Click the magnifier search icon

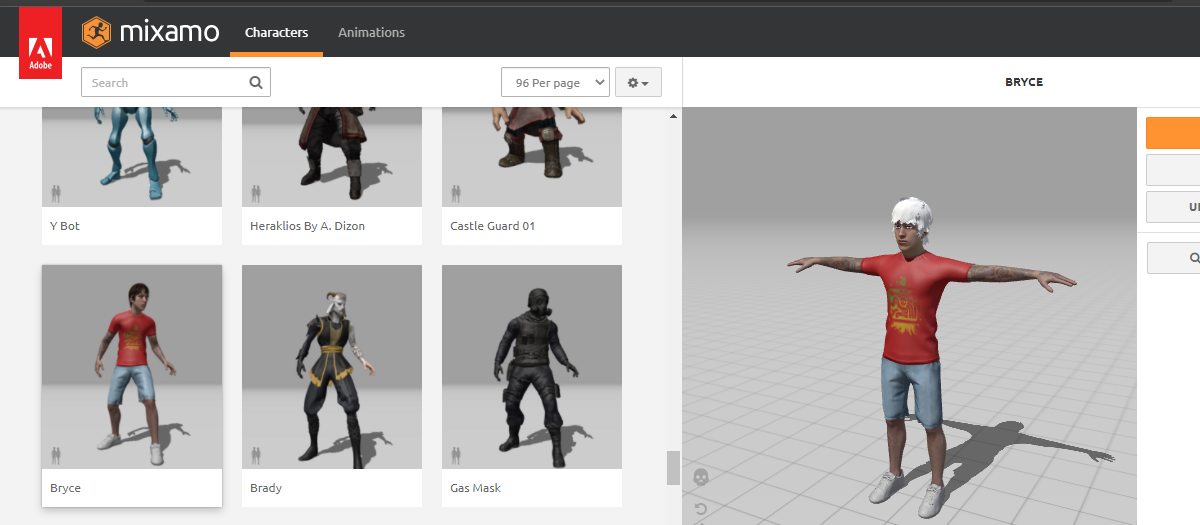[256, 82]
